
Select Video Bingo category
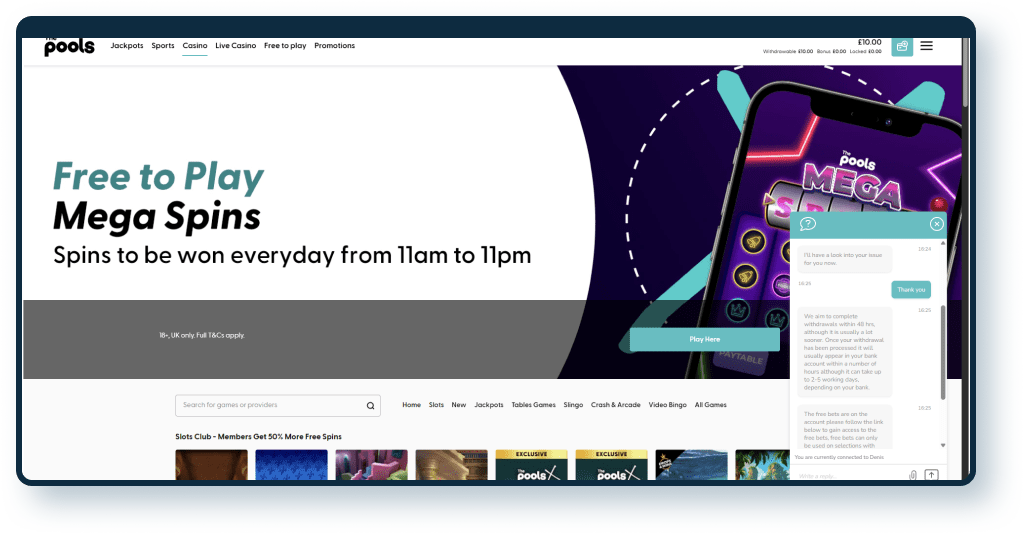(x=667, y=405)
